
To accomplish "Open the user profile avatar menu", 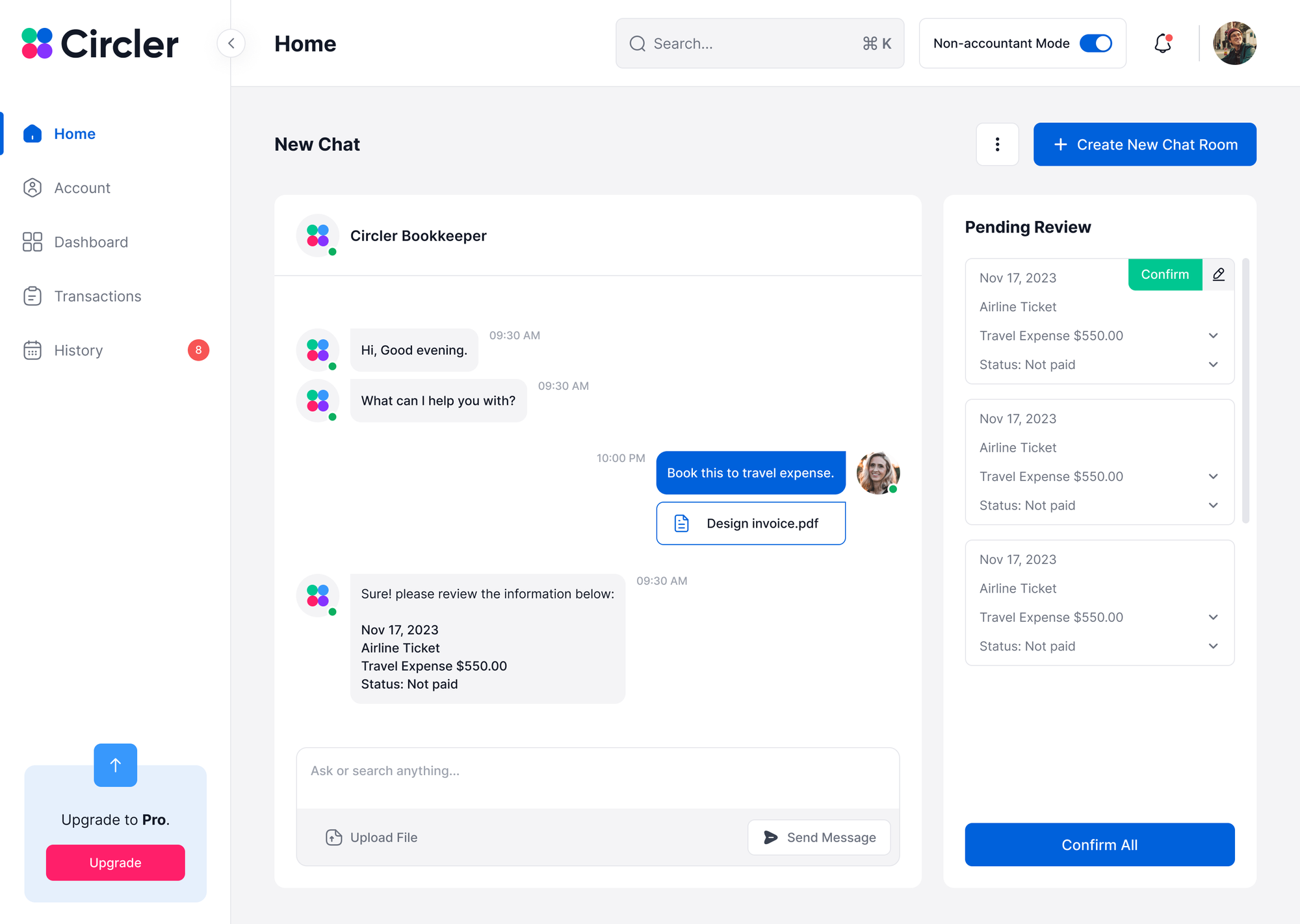I will tap(1234, 43).
